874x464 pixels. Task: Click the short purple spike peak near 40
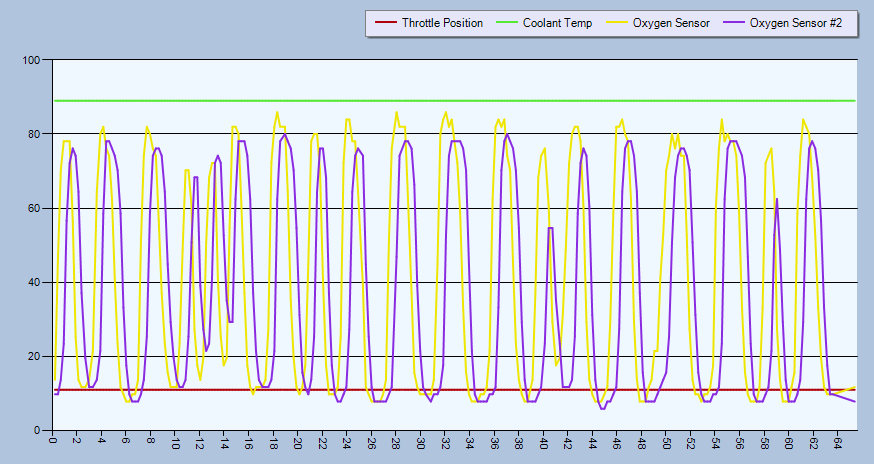(551, 229)
